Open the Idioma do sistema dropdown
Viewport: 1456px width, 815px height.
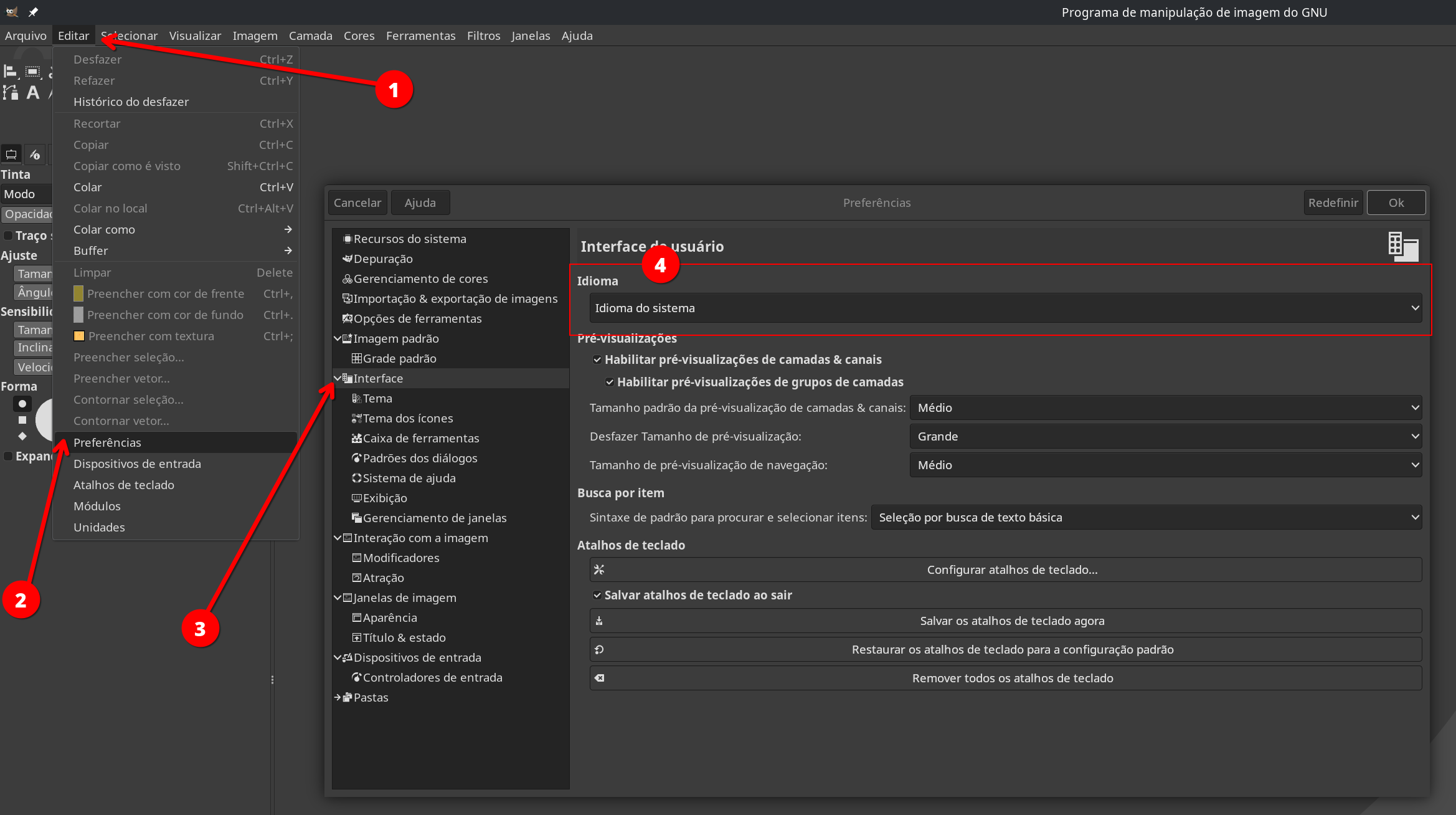(1005, 308)
